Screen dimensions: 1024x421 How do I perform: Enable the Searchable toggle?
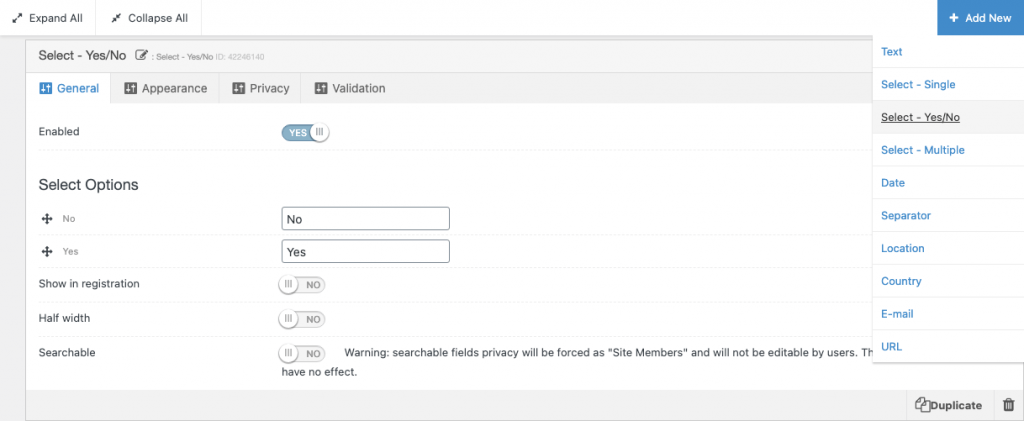(x=302, y=353)
